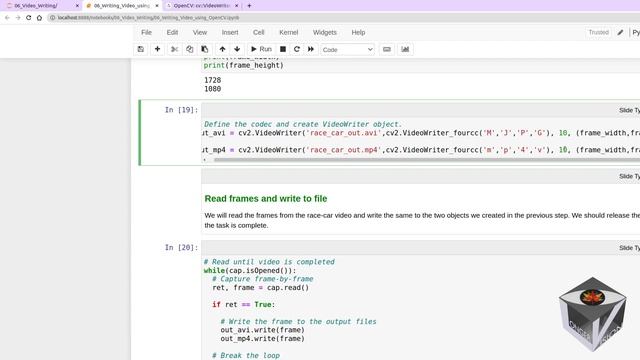Click the race_car_out.avi string in code

point(344,133)
